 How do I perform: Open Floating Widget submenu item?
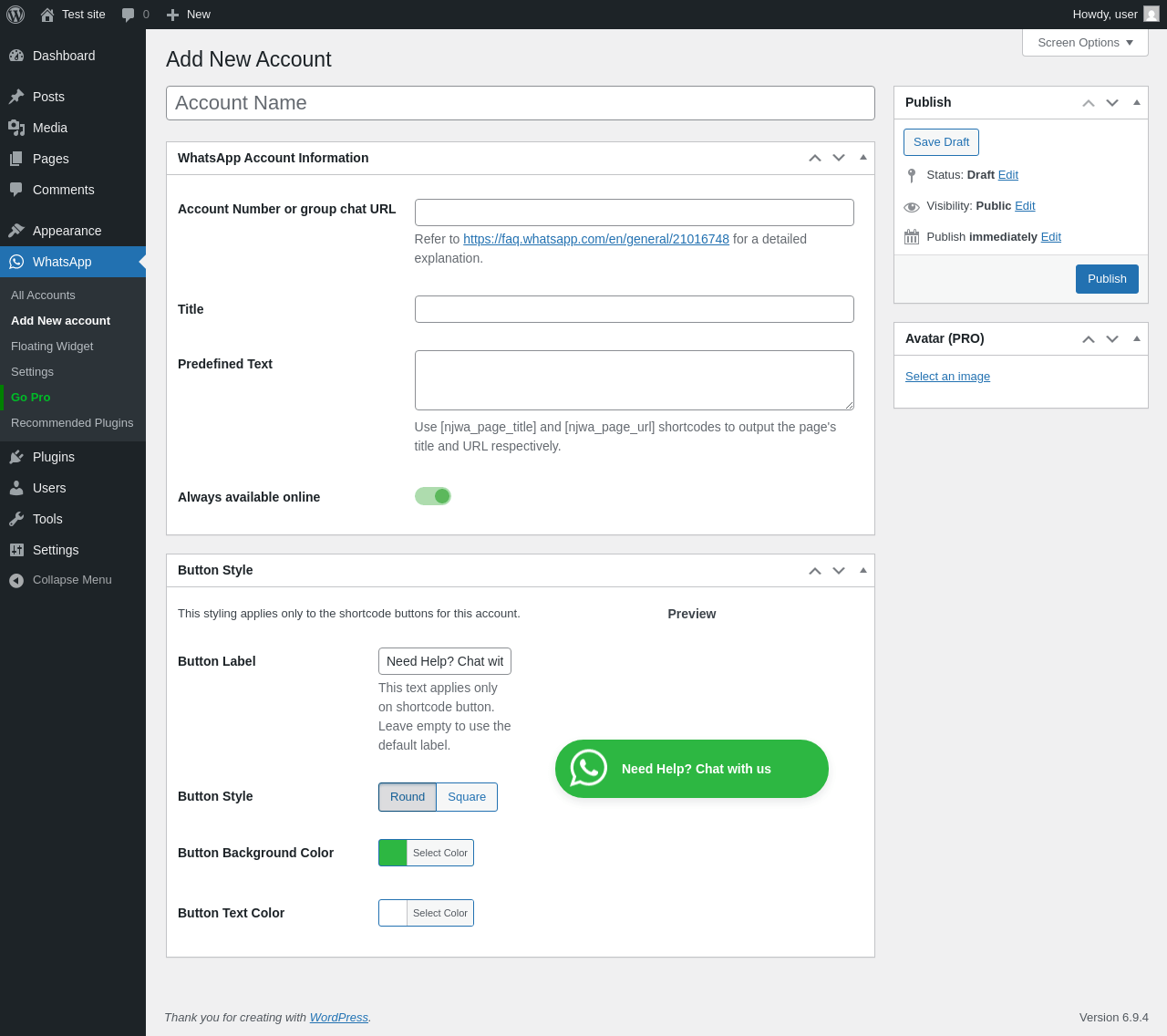pyautogui.click(x=52, y=347)
